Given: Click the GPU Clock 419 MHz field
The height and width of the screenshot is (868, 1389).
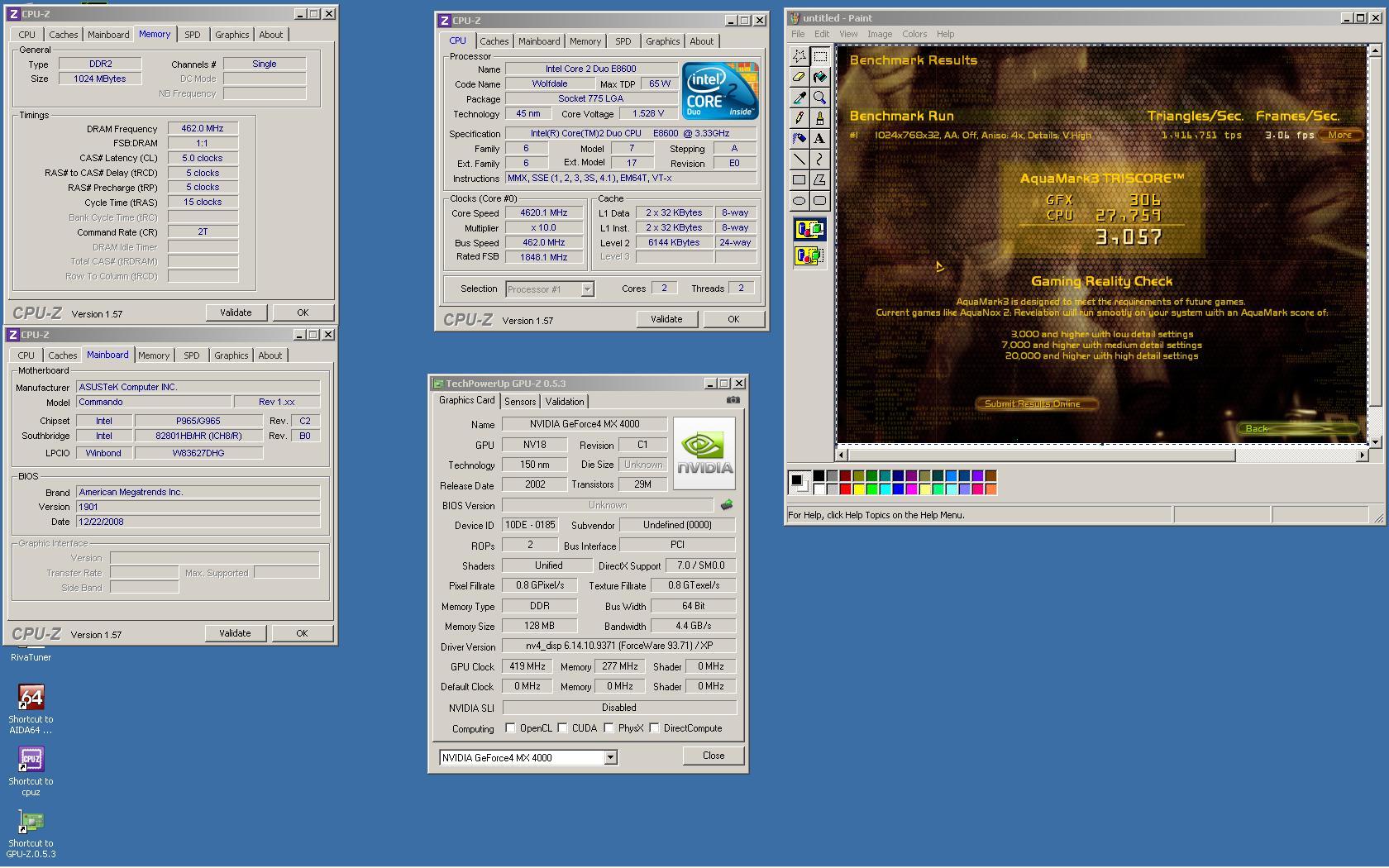Looking at the screenshot, I should click(x=527, y=667).
